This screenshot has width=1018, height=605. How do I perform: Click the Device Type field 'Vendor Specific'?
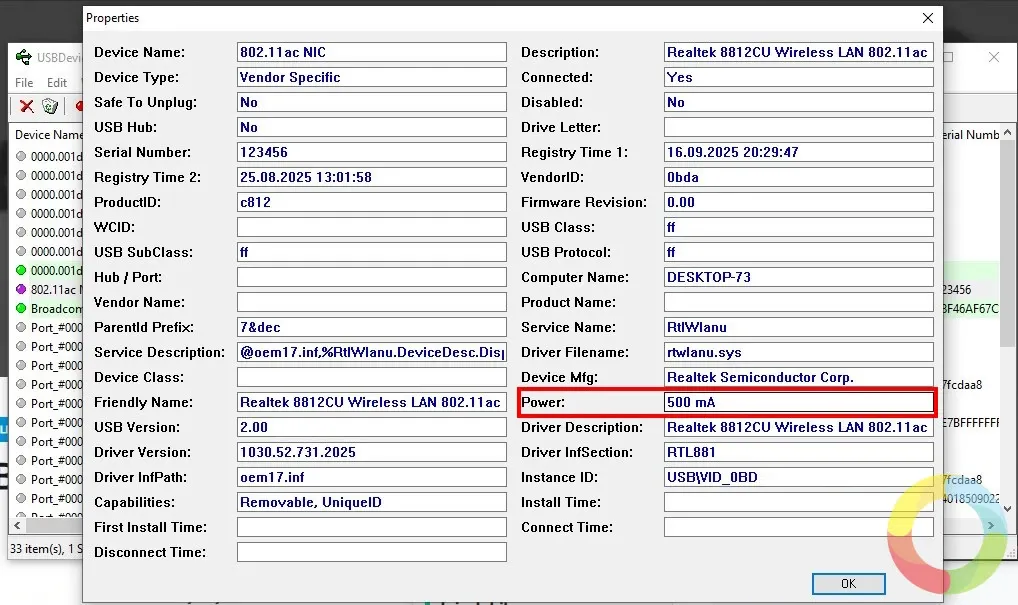371,77
